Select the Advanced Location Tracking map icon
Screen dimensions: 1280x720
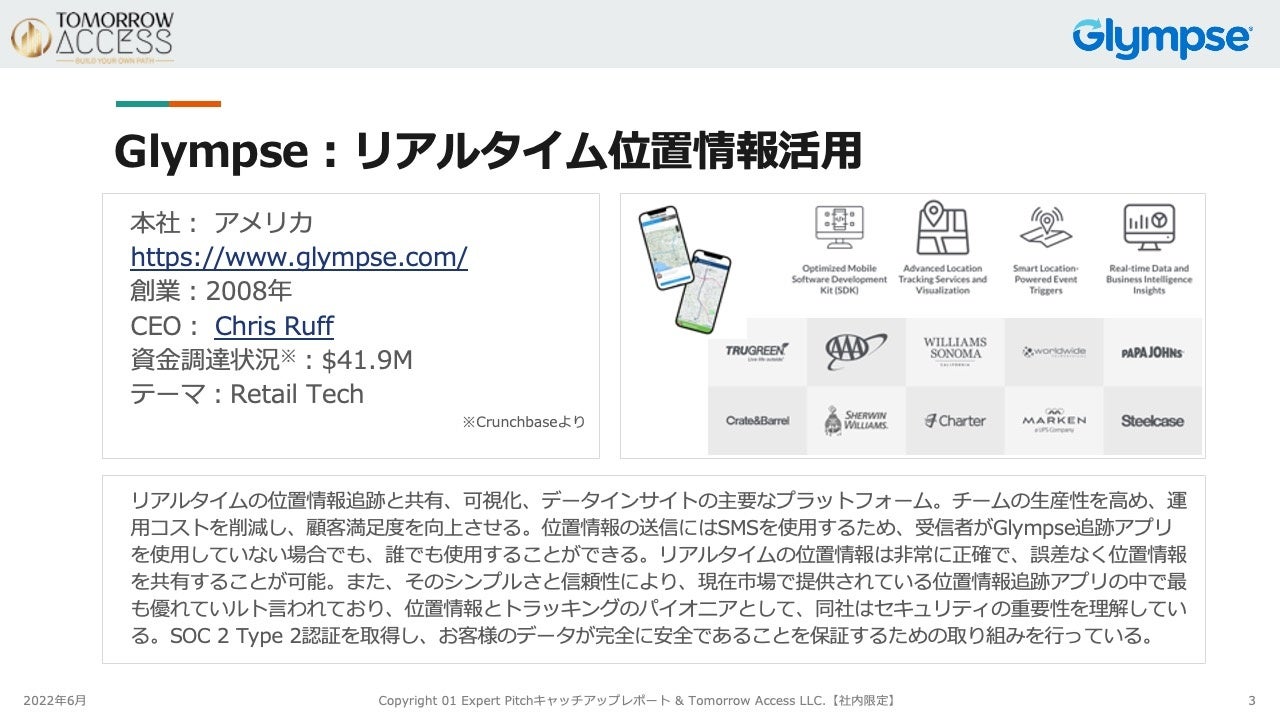pyautogui.click(x=942, y=227)
